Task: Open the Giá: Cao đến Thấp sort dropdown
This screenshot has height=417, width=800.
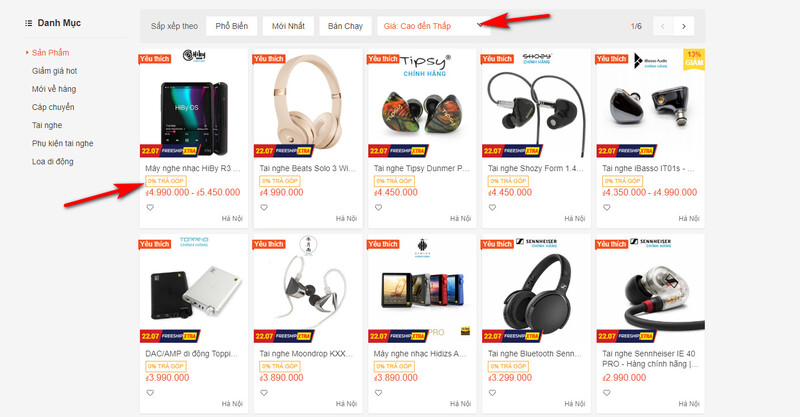Action: click(434, 26)
